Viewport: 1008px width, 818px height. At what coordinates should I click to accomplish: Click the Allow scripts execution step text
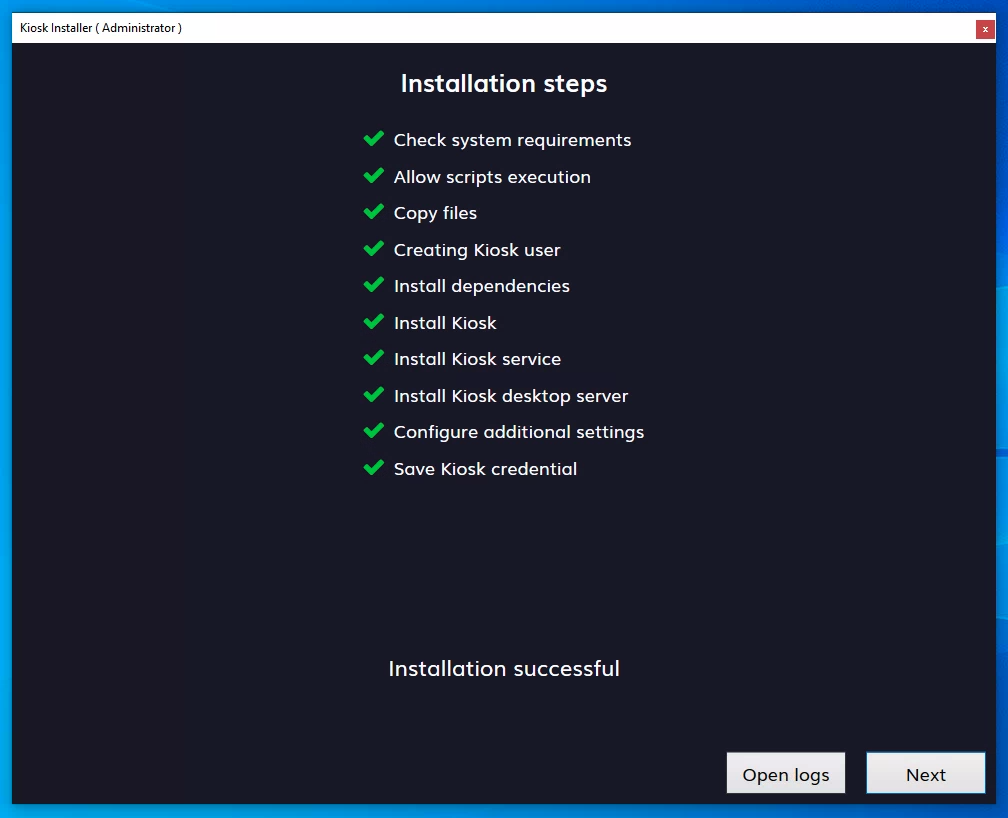click(492, 177)
